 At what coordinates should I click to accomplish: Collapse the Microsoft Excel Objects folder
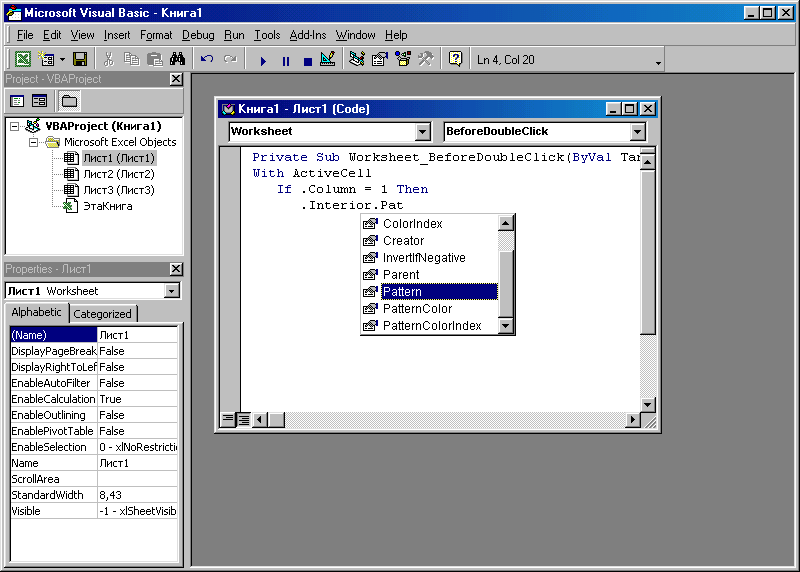(x=33, y=142)
